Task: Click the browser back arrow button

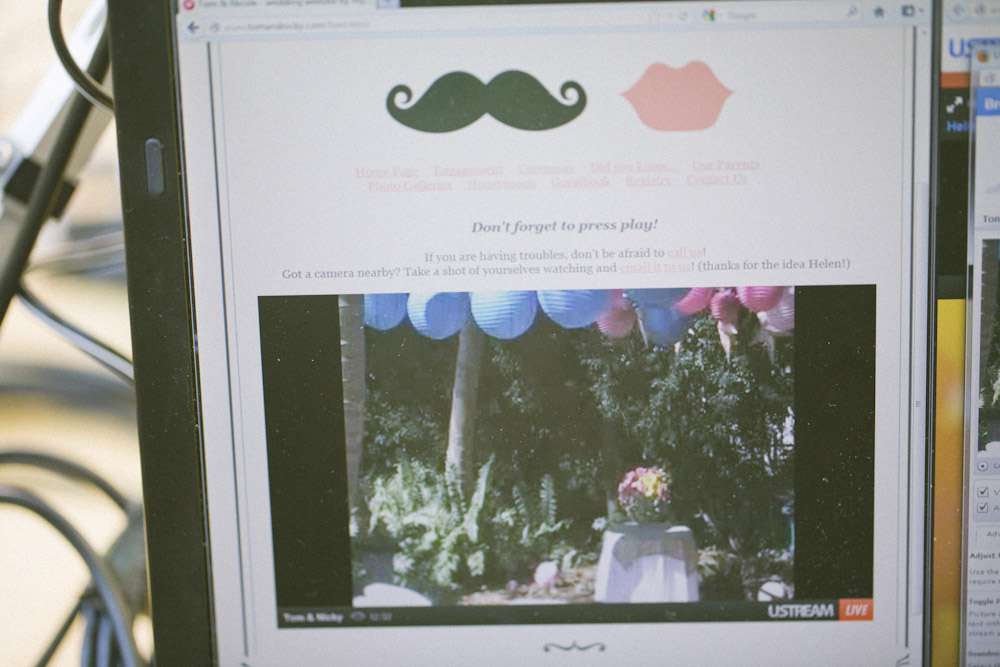Action: click(194, 27)
